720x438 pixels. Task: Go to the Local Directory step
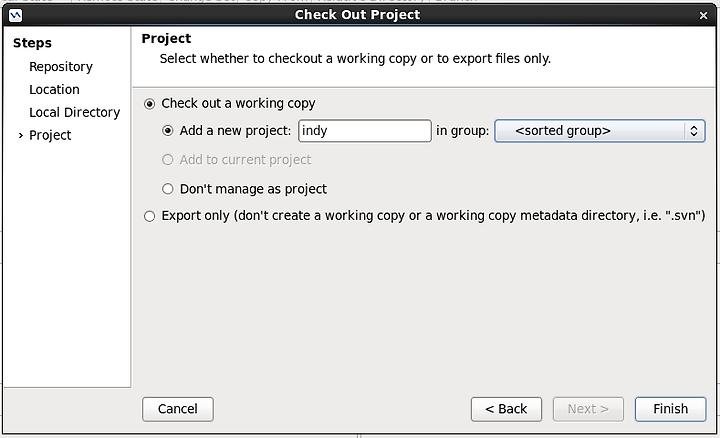(74, 112)
